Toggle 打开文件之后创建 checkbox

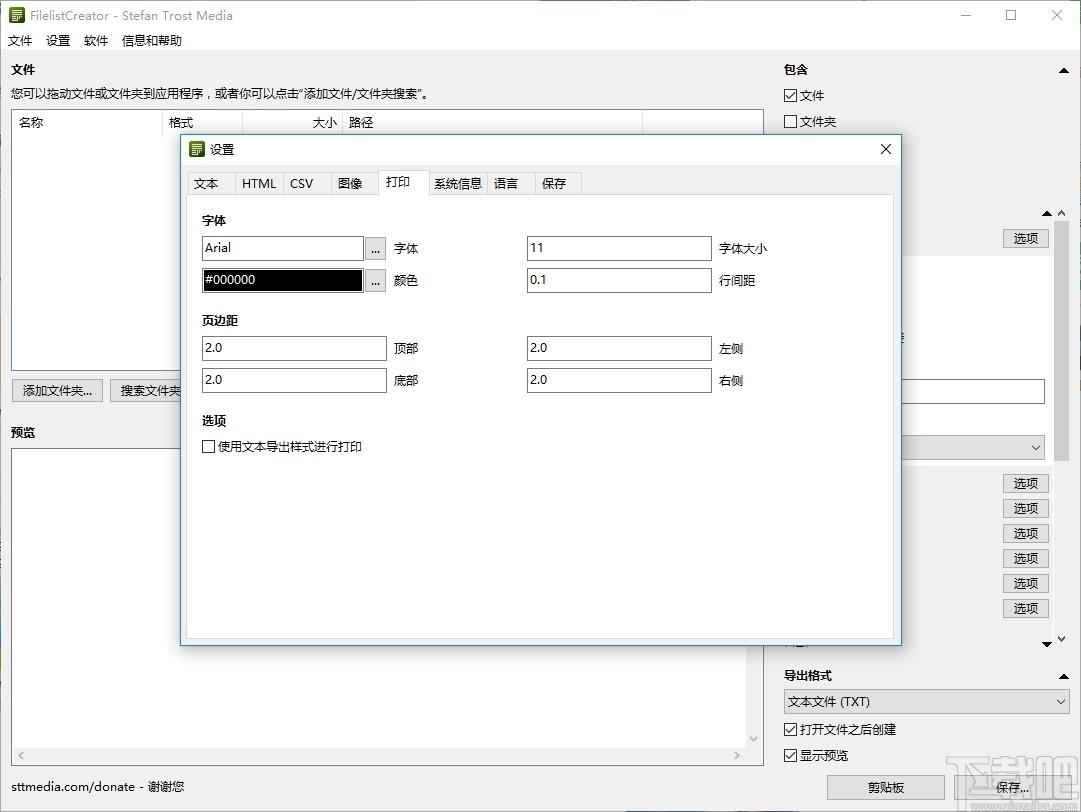click(x=791, y=729)
